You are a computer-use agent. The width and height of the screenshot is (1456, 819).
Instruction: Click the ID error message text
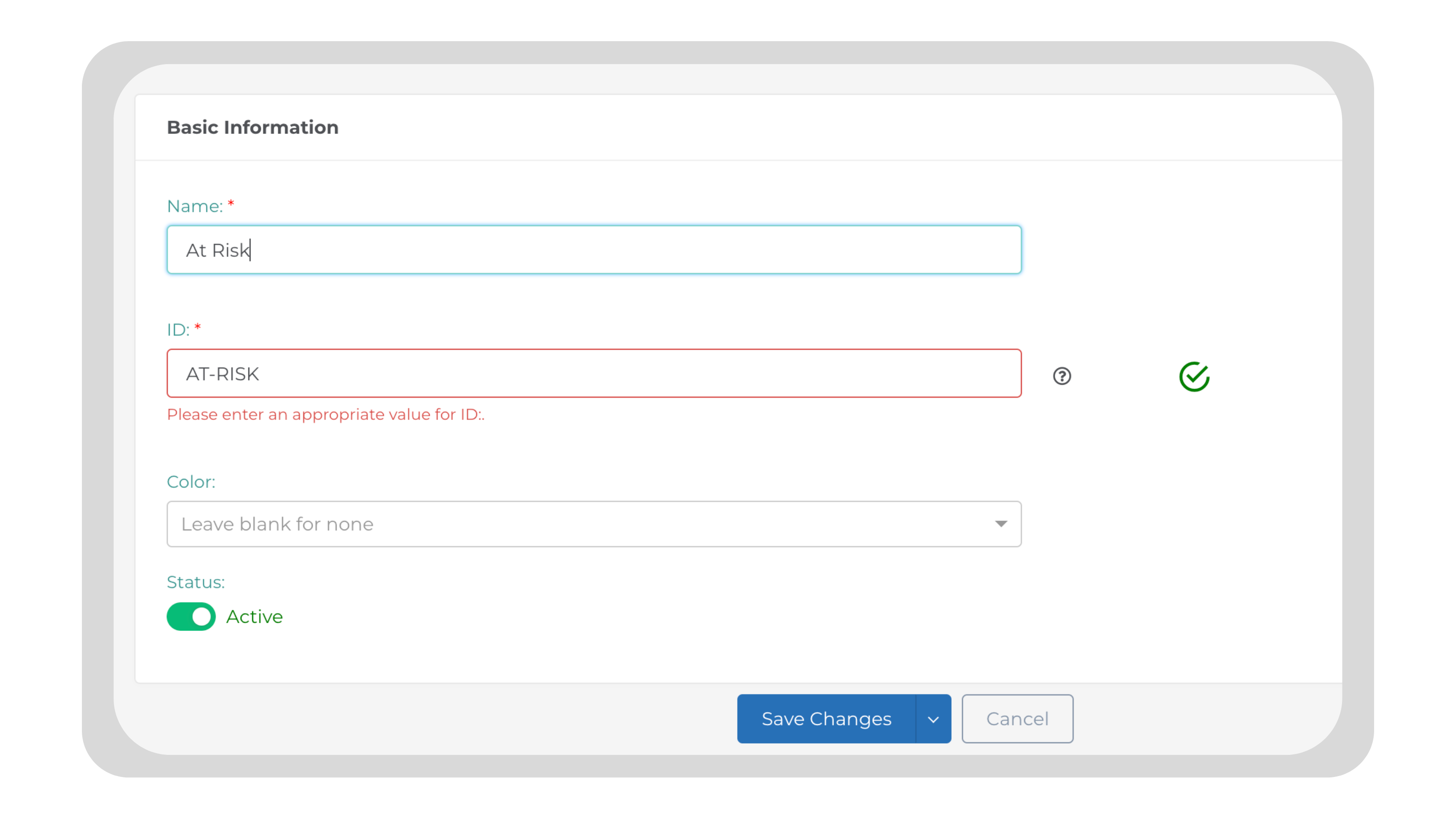pyautogui.click(x=325, y=415)
